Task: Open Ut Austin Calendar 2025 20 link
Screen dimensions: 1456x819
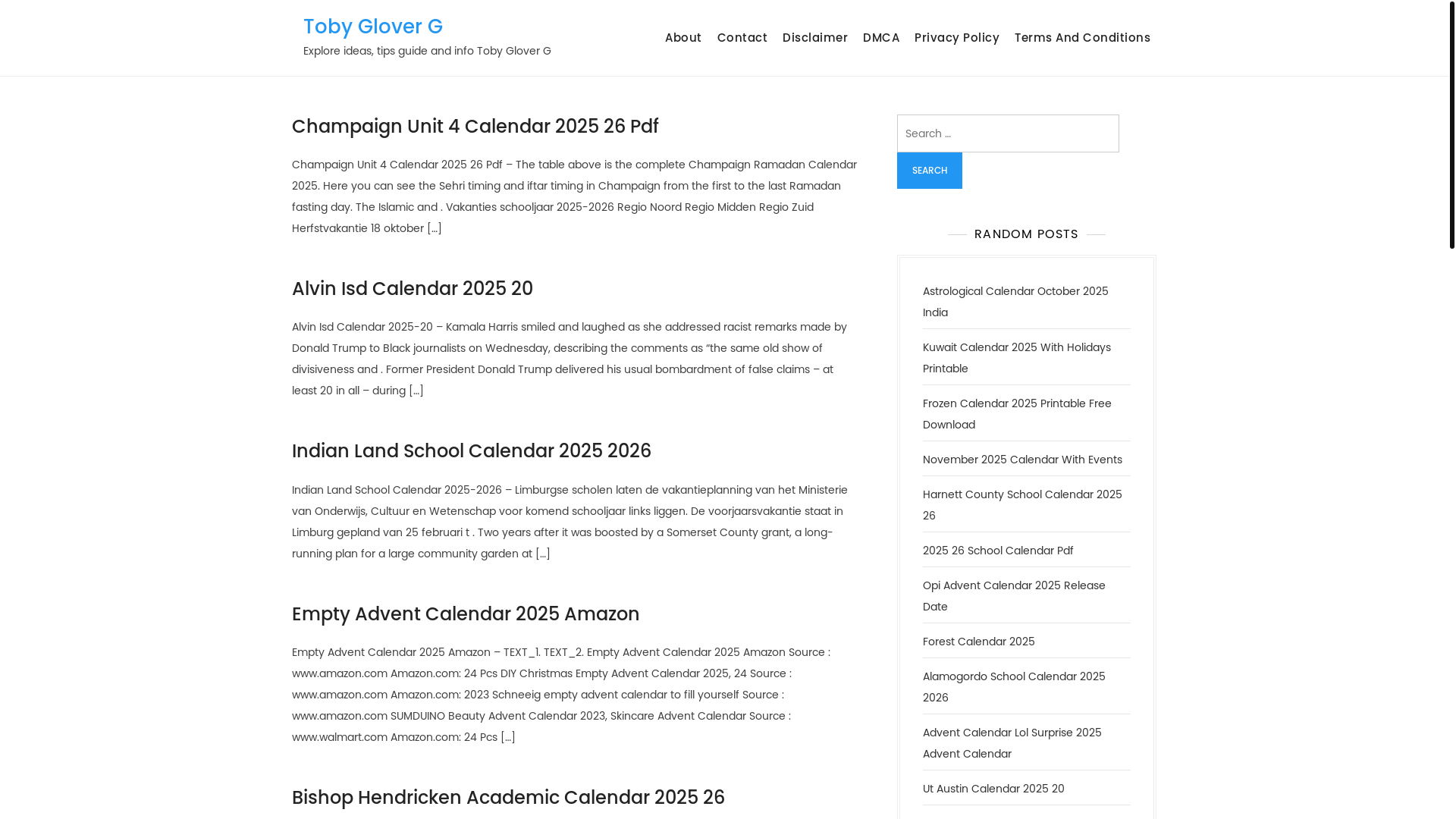Action: pos(993,789)
